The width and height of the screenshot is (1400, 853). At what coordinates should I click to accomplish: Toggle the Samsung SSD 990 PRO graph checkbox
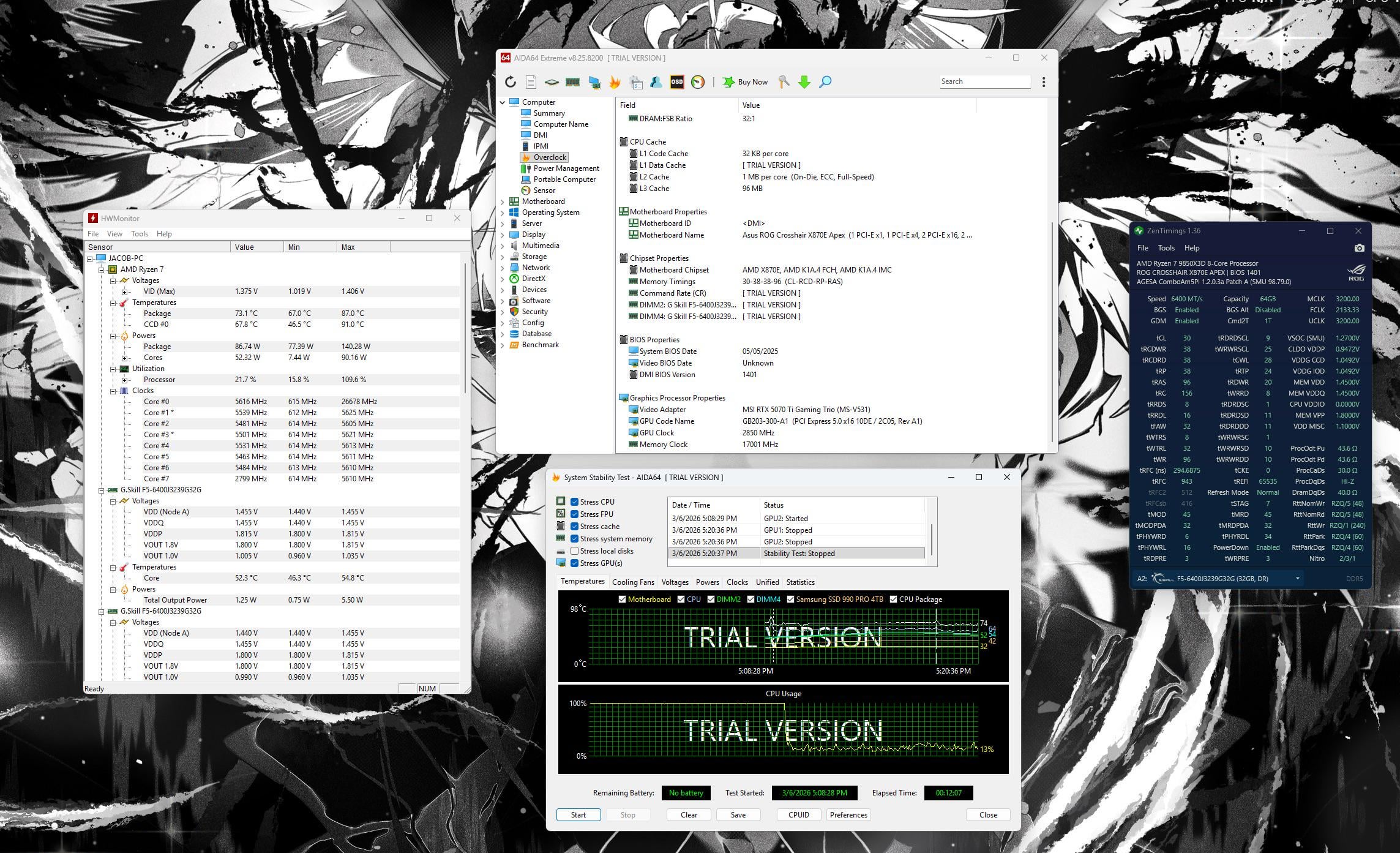(790, 599)
